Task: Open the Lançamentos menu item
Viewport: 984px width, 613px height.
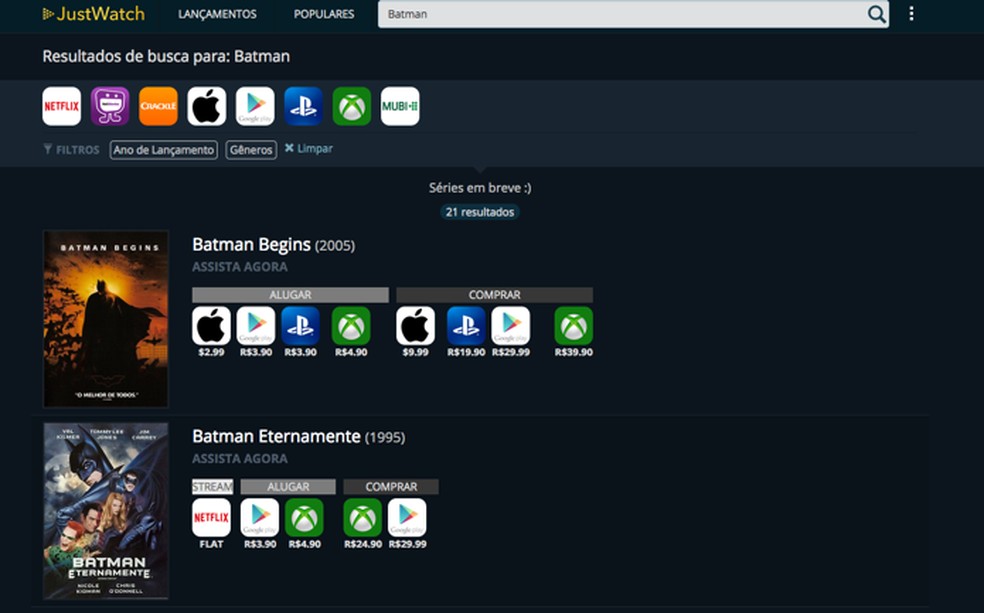Action: 217,14
